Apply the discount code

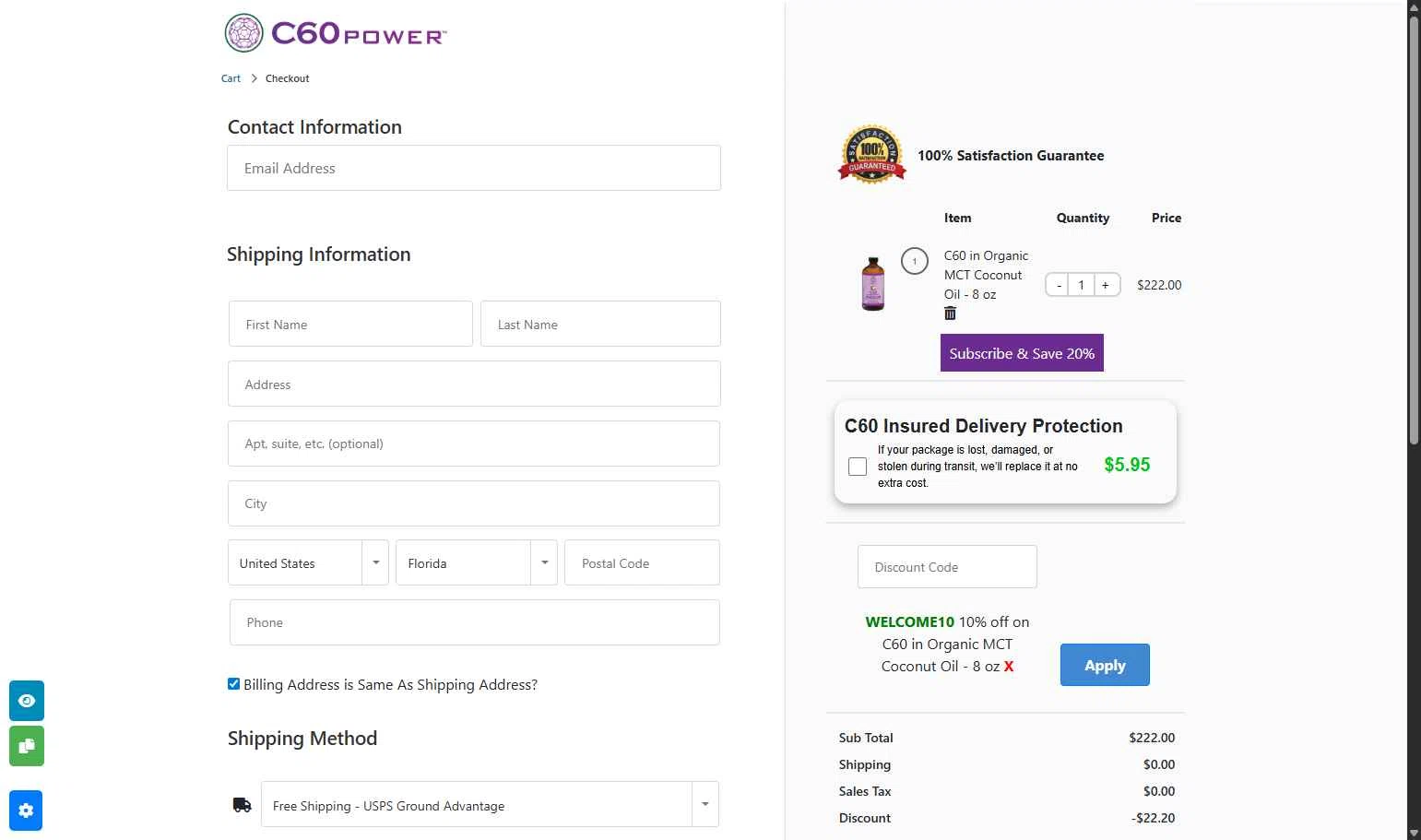[1105, 665]
